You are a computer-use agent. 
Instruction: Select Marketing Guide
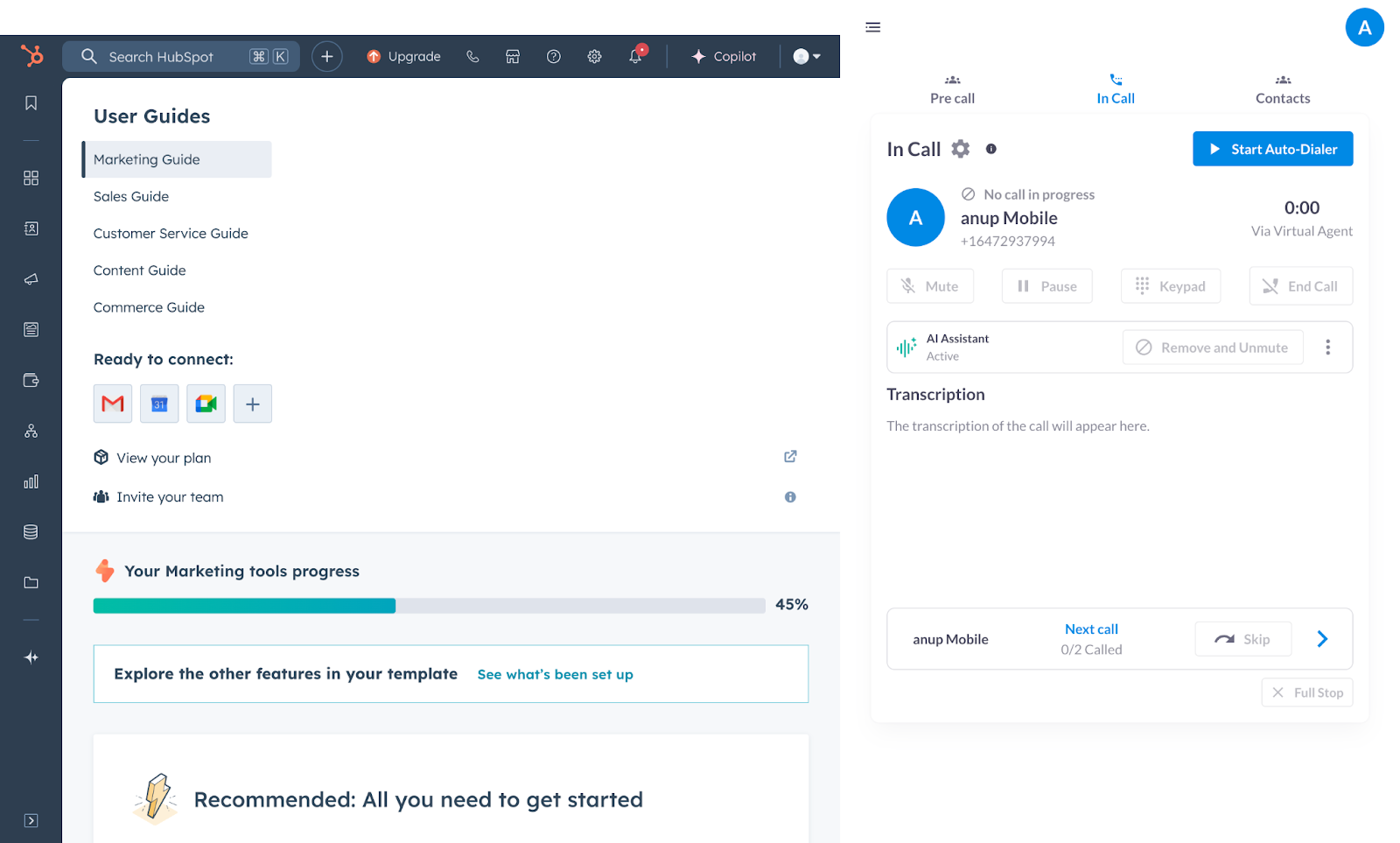[177, 159]
